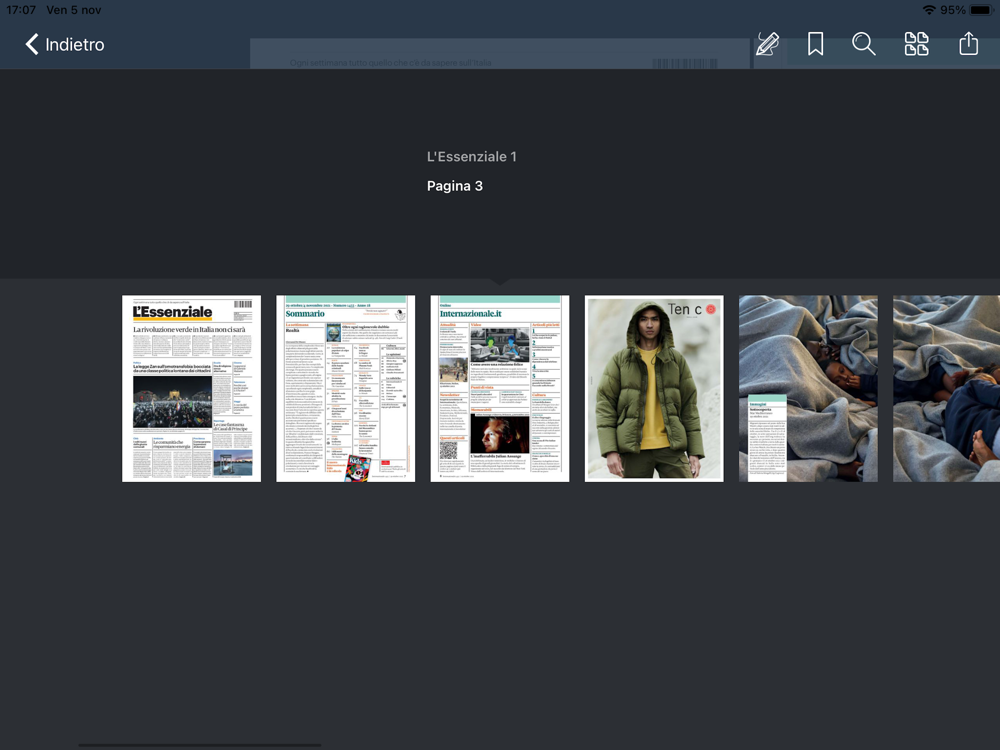Bookmark the current page
Screen dimensions: 1000x750
tap(815, 44)
